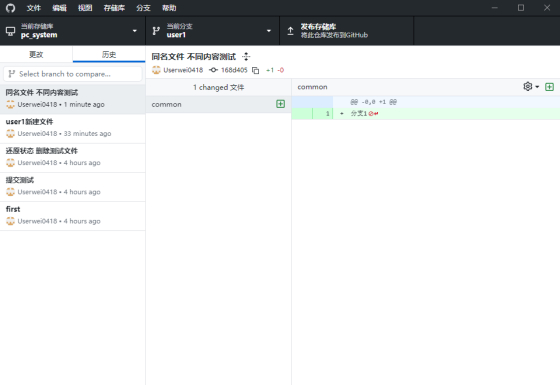560x385 pixels.
Task: Click avatar beside the 1 minute ago commit
Action: (10, 104)
